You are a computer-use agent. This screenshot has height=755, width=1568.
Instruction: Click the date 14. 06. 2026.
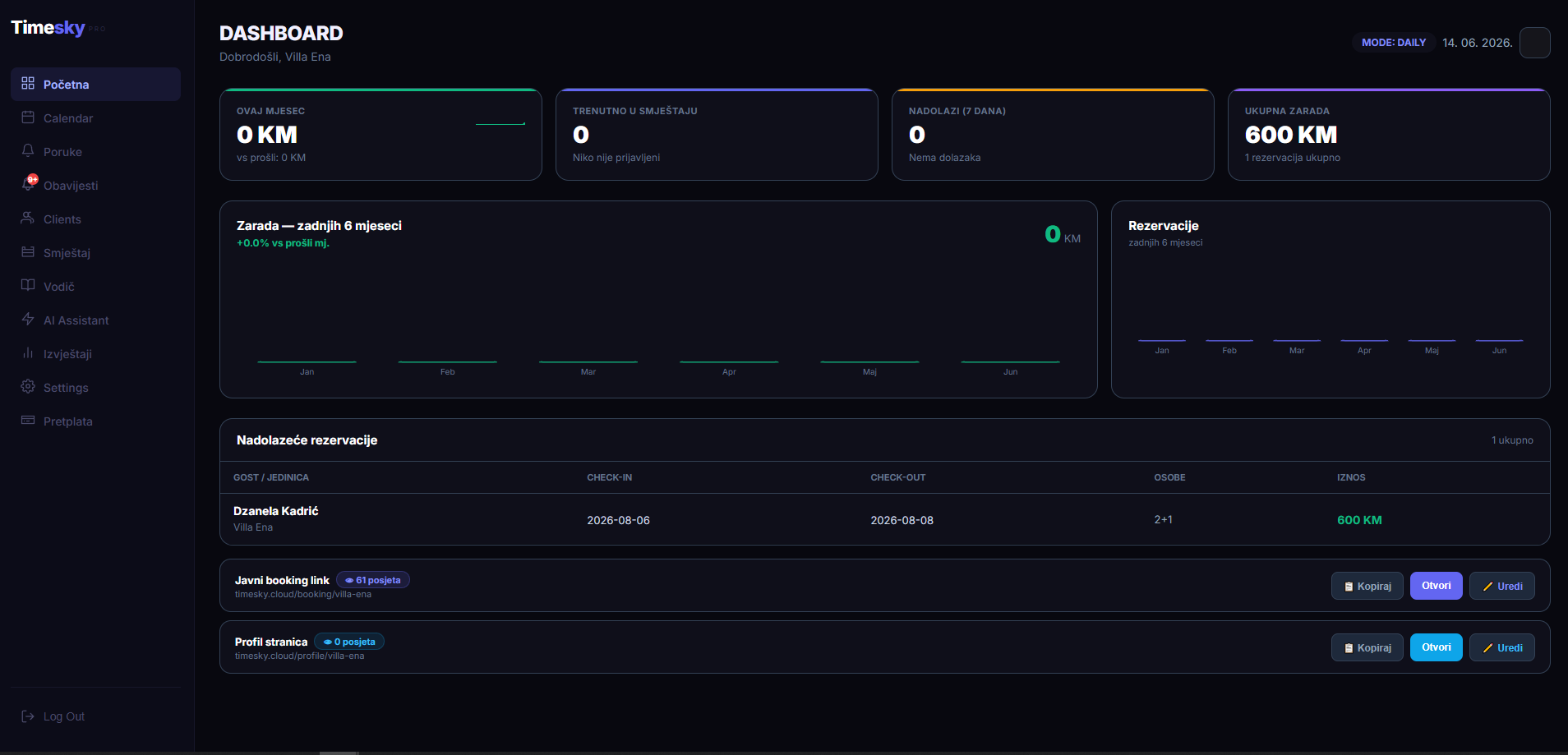1477,43
